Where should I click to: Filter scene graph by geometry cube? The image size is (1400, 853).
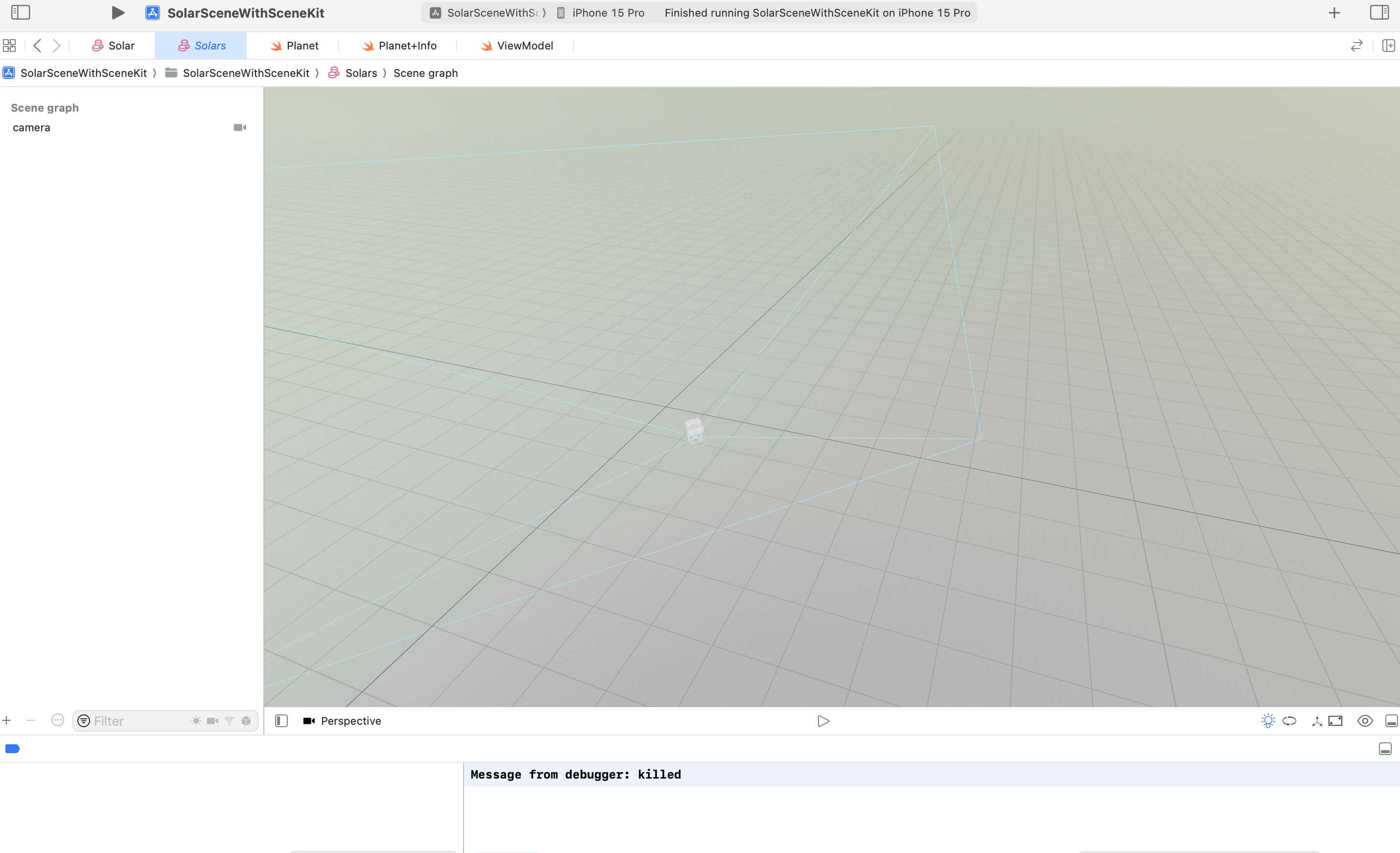click(x=246, y=721)
